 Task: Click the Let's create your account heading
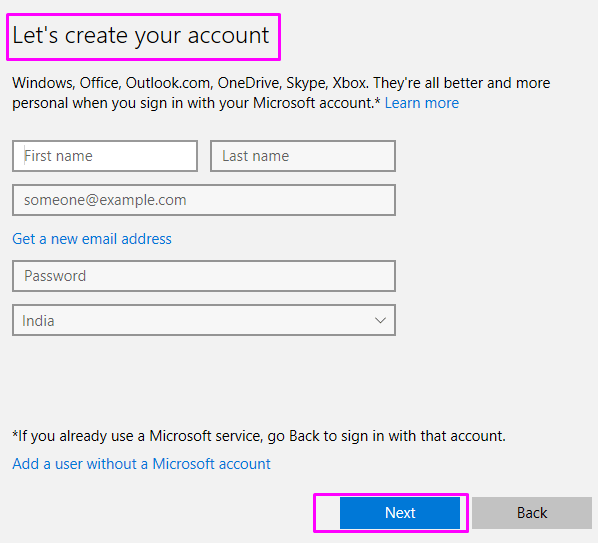tap(141, 36)
